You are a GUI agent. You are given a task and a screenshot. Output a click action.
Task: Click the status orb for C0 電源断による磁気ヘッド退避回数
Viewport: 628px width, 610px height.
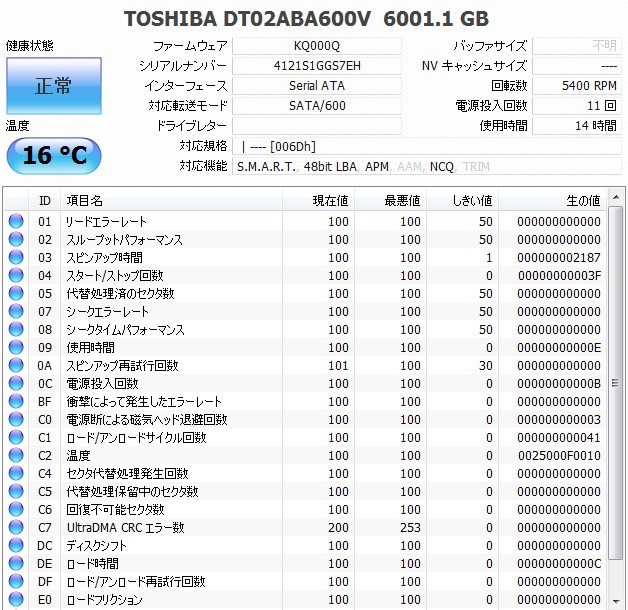pos(16,419)
